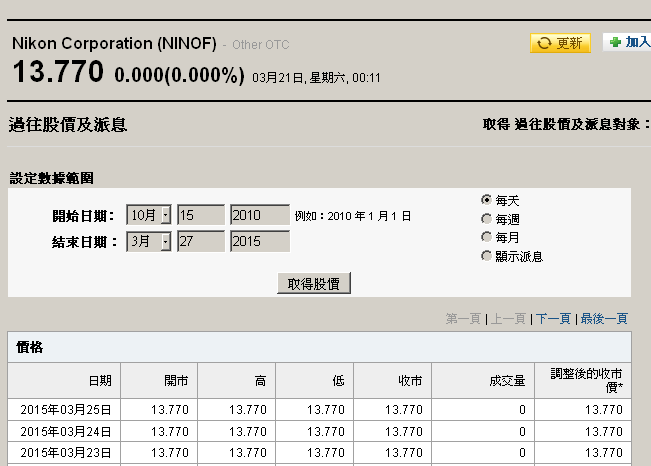Click the Other OTC exchange label
This screenshot has width=651, height=466.
261,45
